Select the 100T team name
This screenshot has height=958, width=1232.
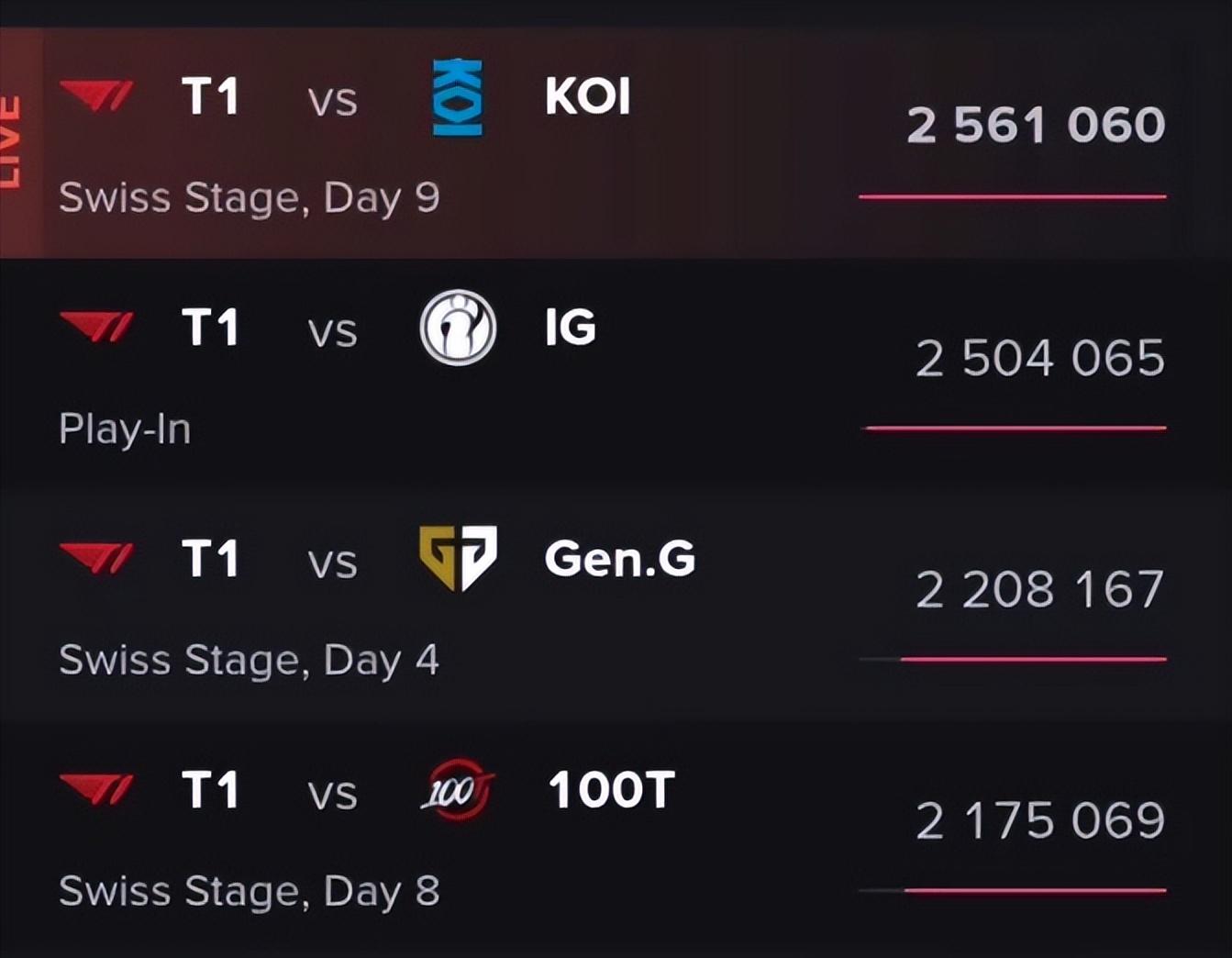point(611,789)
